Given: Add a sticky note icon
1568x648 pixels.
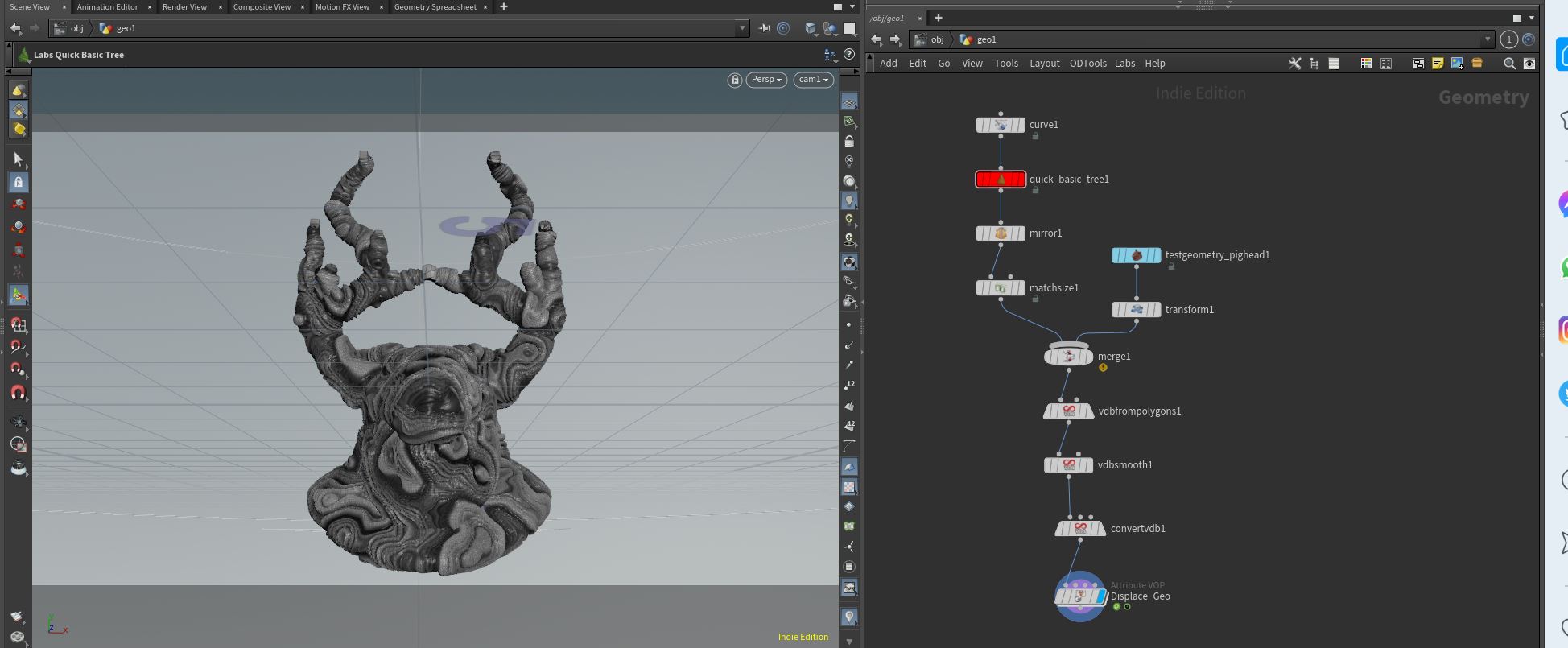Looking at the screenshot, I should pos(1438,64).
